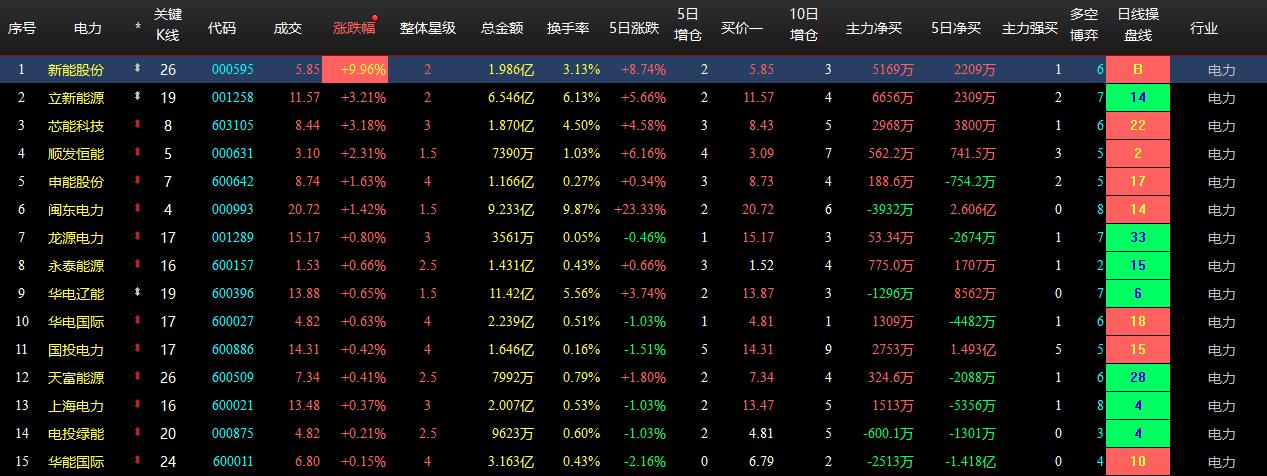Click the marker icon beside 华电辽能

[137, 294]
